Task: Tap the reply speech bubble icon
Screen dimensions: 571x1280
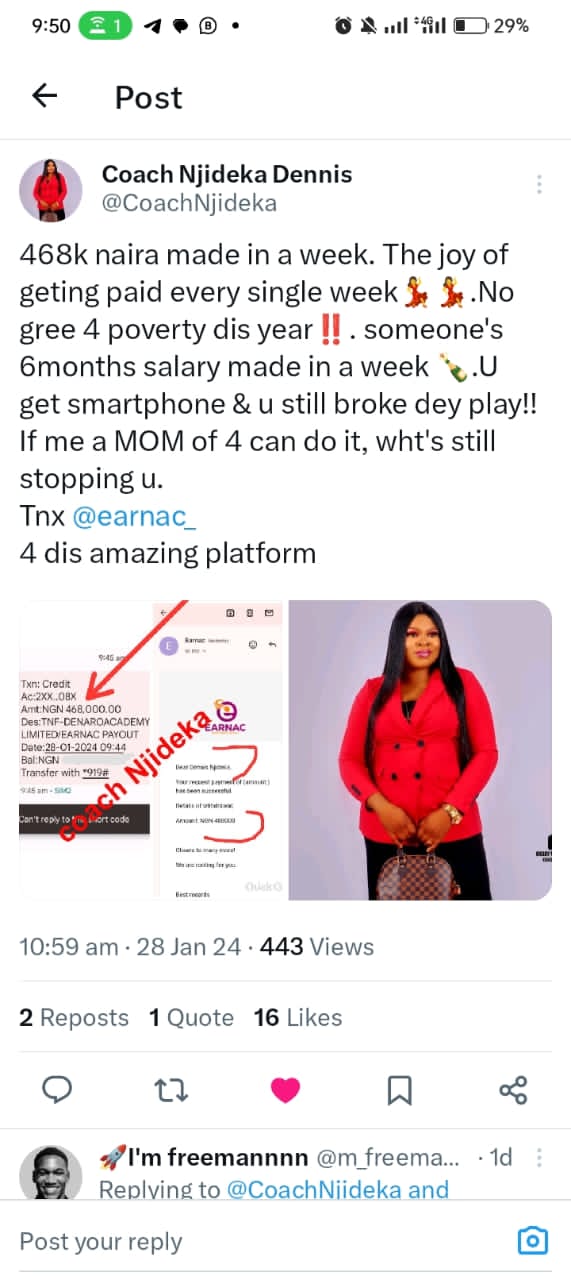Action: [58, 1089]
